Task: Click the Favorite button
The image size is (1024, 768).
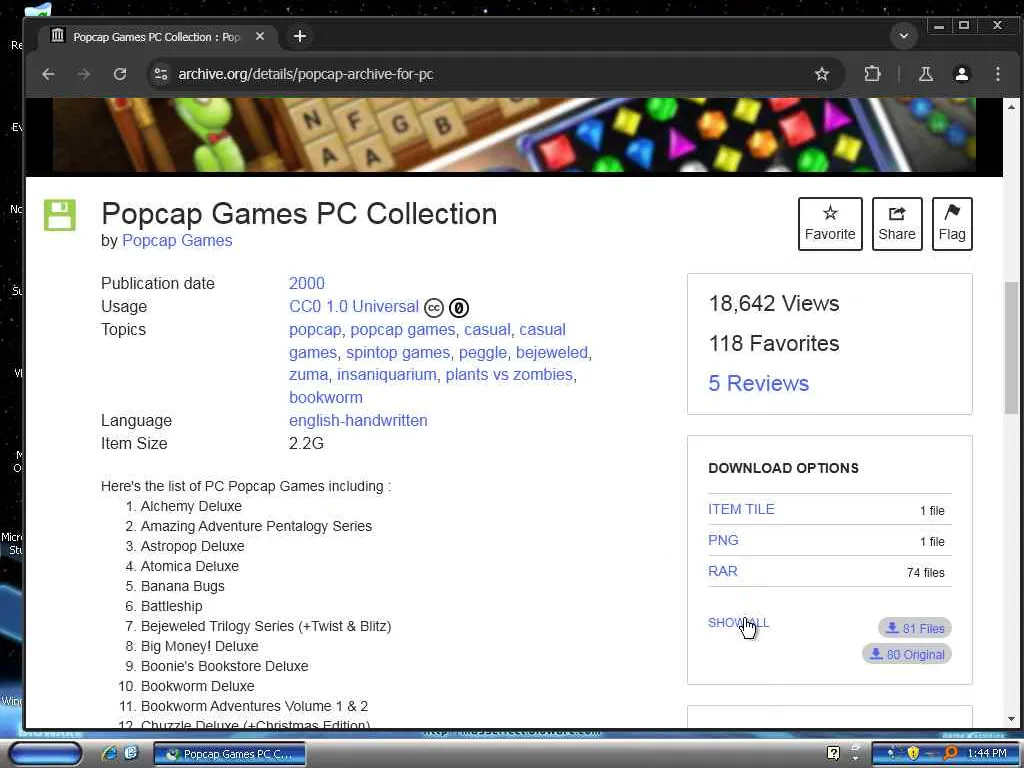Action: 830,223
